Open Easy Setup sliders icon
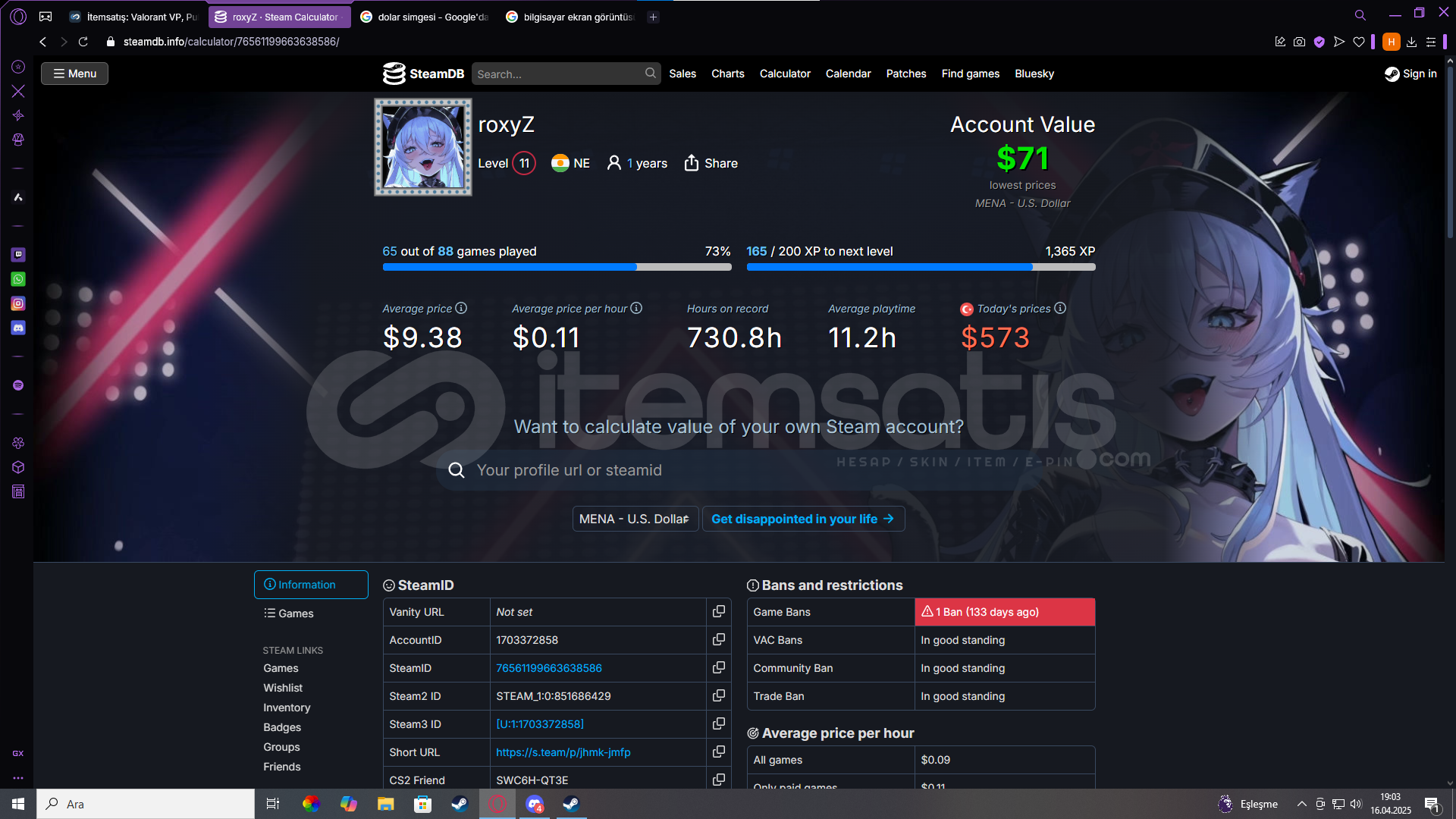 (x=1431, y=42)
